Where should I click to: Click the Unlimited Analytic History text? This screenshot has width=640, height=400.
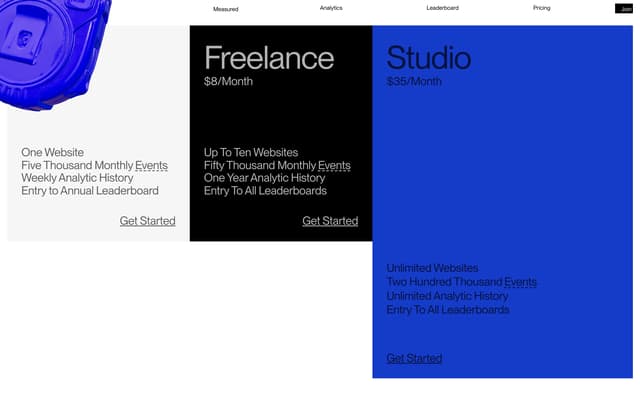point(447,296)
